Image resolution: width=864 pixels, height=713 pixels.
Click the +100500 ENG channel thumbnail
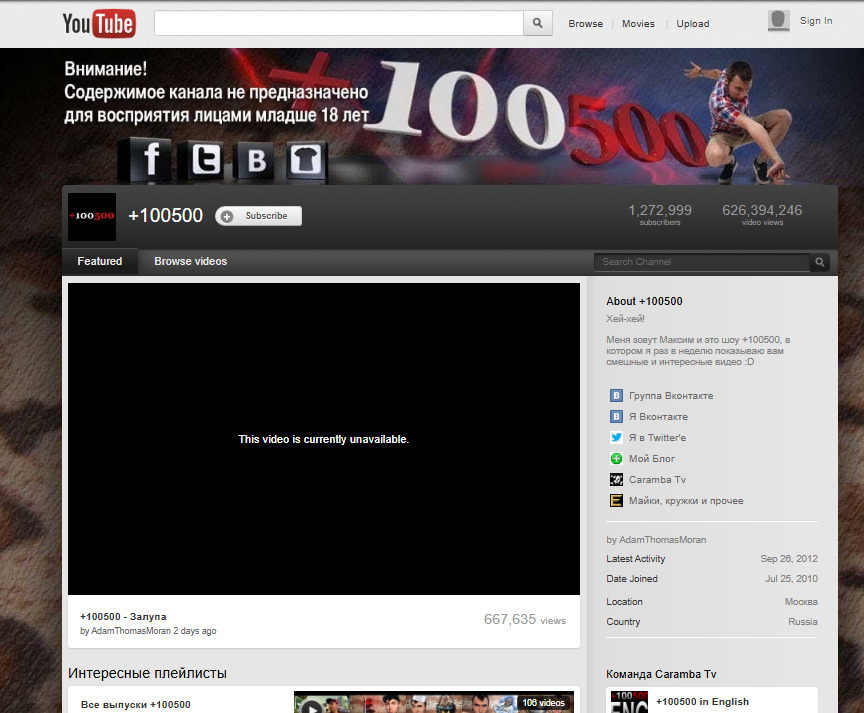[629, 702]
